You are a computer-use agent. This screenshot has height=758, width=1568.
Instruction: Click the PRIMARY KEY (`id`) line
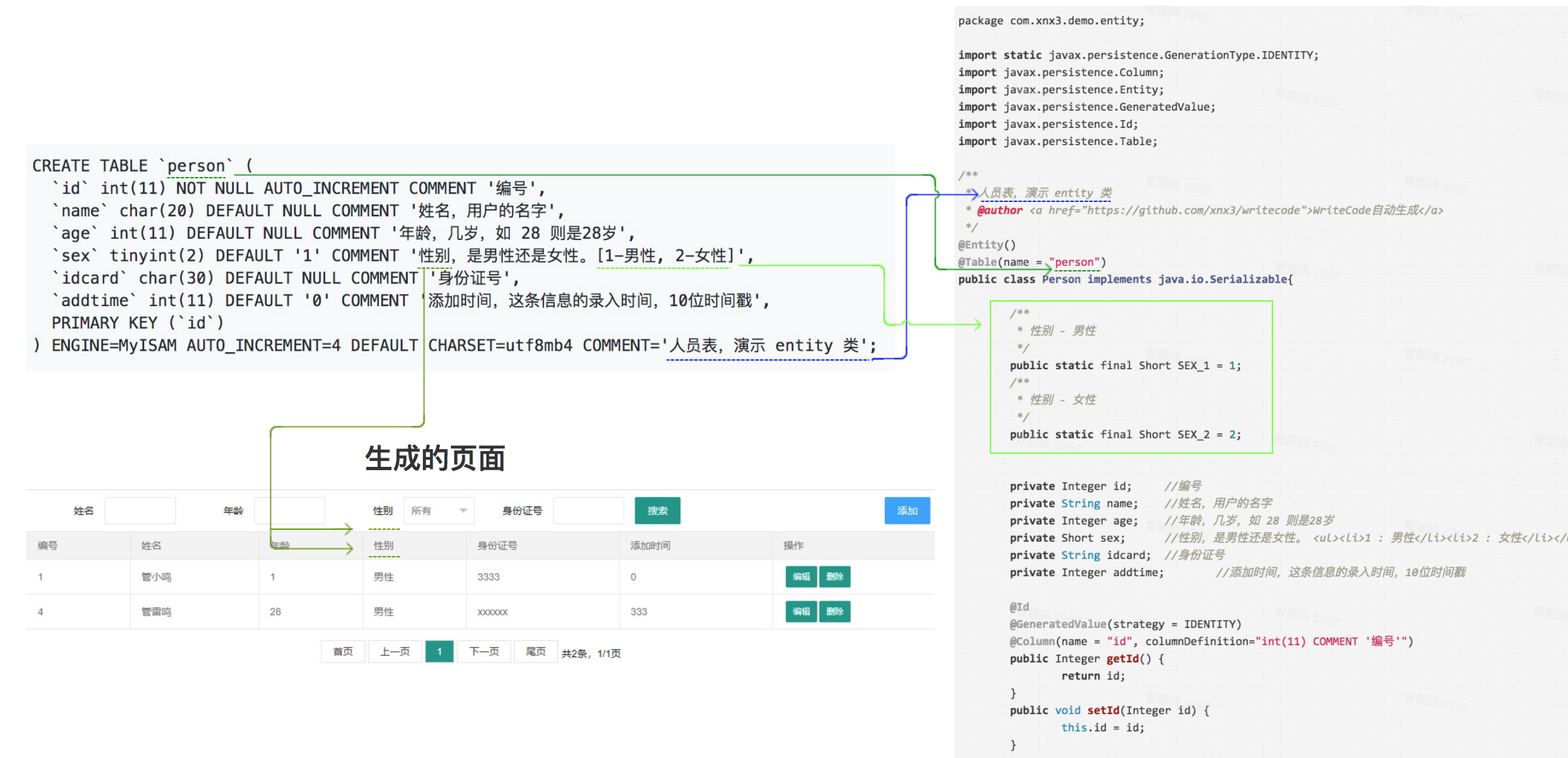[x=138, y=323]
